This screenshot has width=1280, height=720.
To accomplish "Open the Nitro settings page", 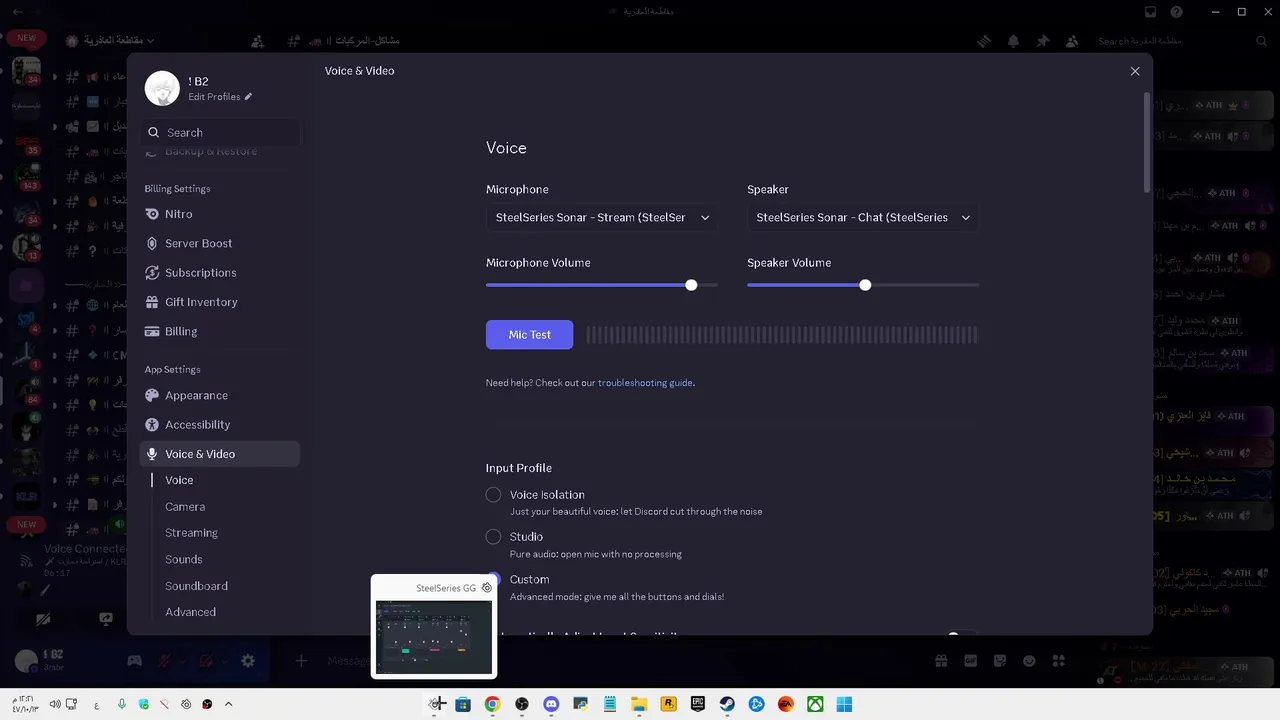I will click(219, 214).
